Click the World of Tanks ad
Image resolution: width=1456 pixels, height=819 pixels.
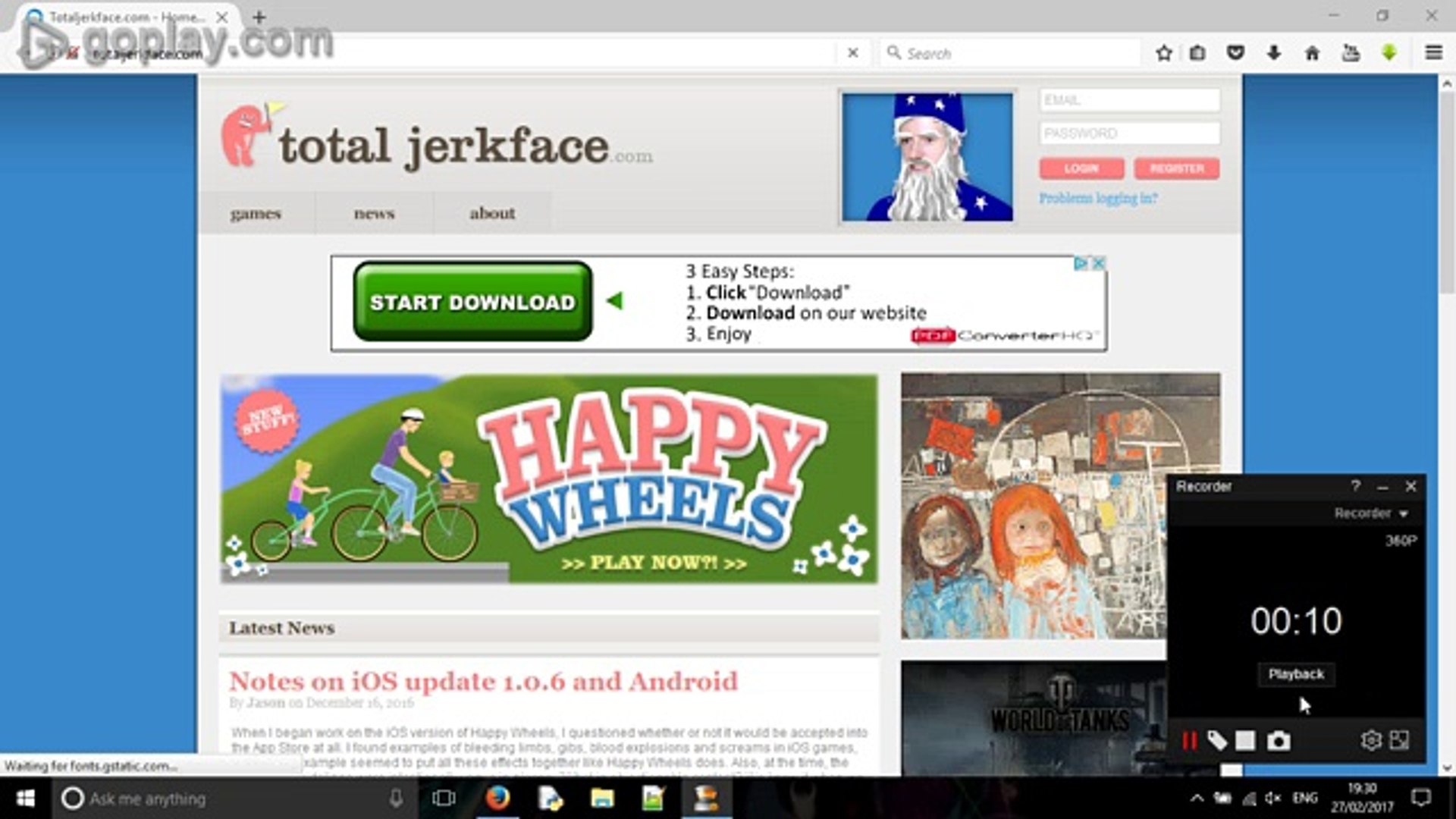point(1034,718)
